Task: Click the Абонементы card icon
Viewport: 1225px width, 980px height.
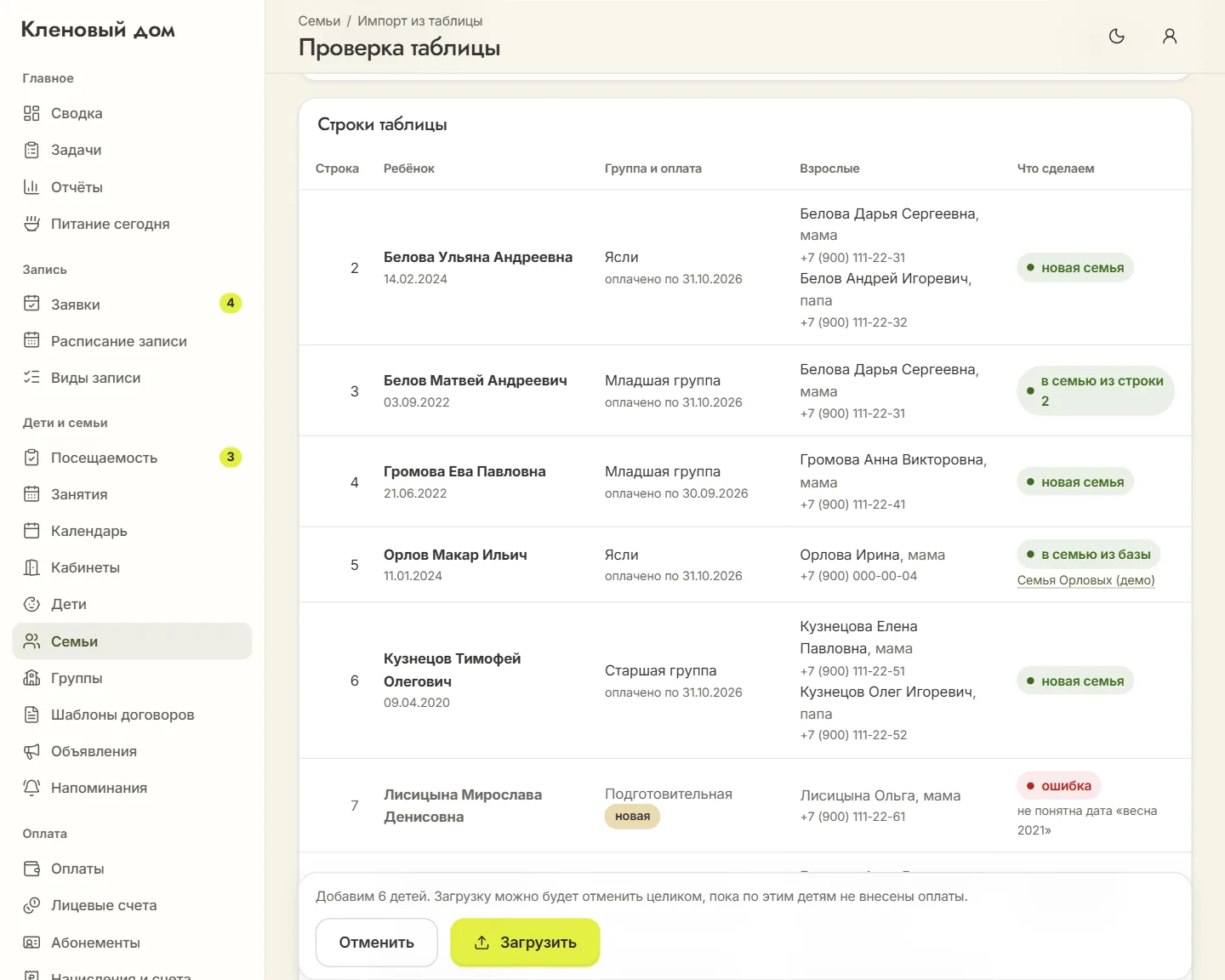Action: 31,943
